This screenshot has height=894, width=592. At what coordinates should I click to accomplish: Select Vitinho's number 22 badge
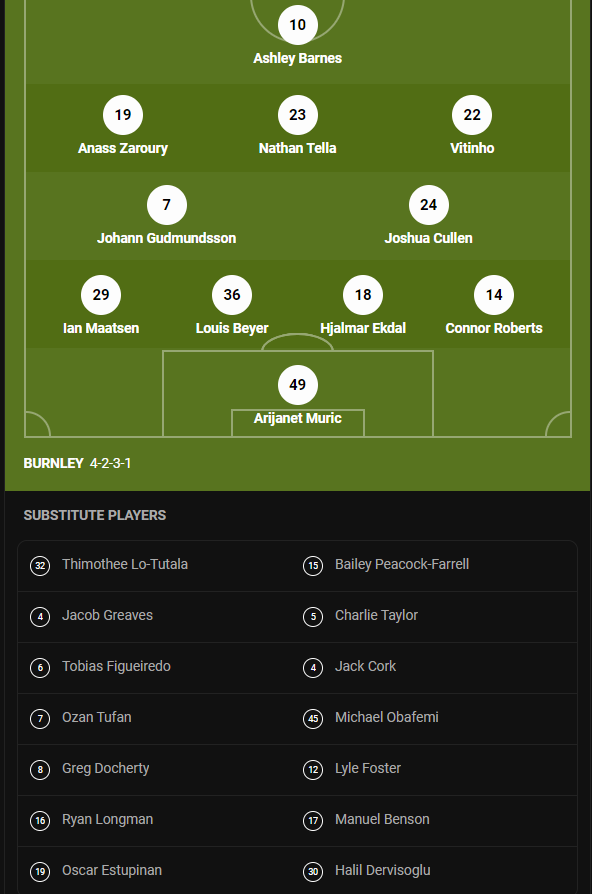(x=472, y=115)
